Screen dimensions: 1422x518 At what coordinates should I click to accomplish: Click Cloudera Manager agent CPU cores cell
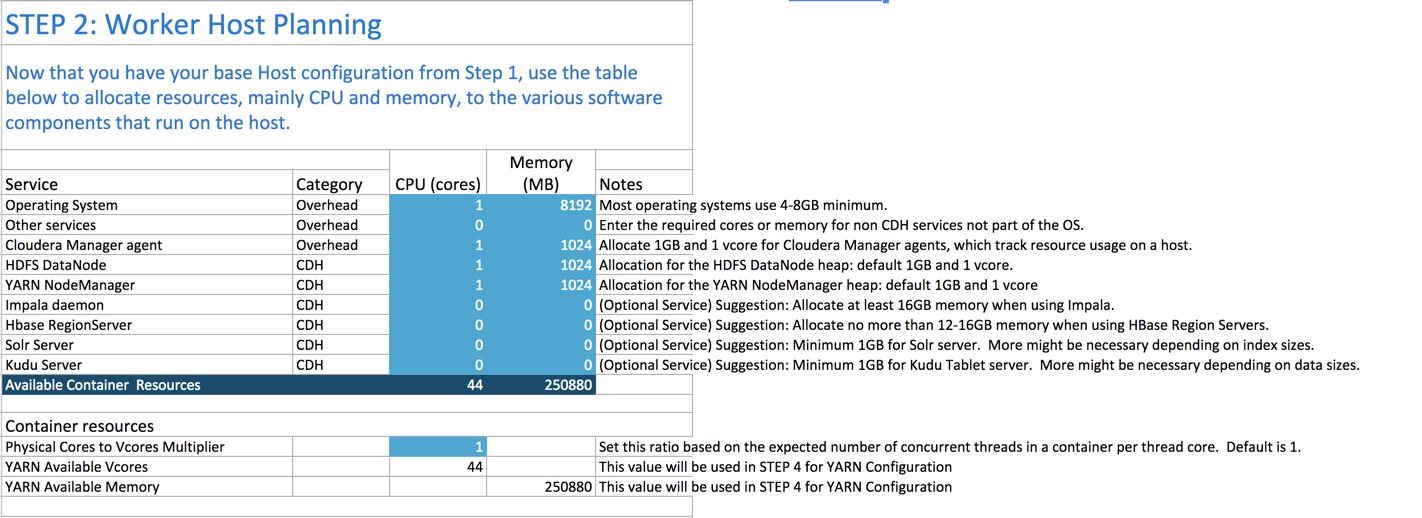click(x=437, y=245)
